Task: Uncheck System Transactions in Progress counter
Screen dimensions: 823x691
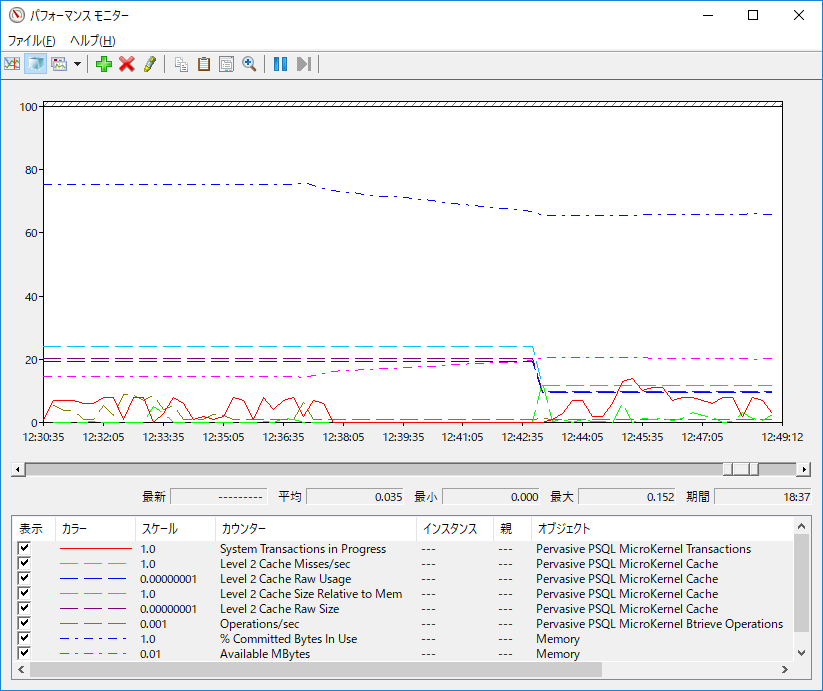Action: (25, 549)
